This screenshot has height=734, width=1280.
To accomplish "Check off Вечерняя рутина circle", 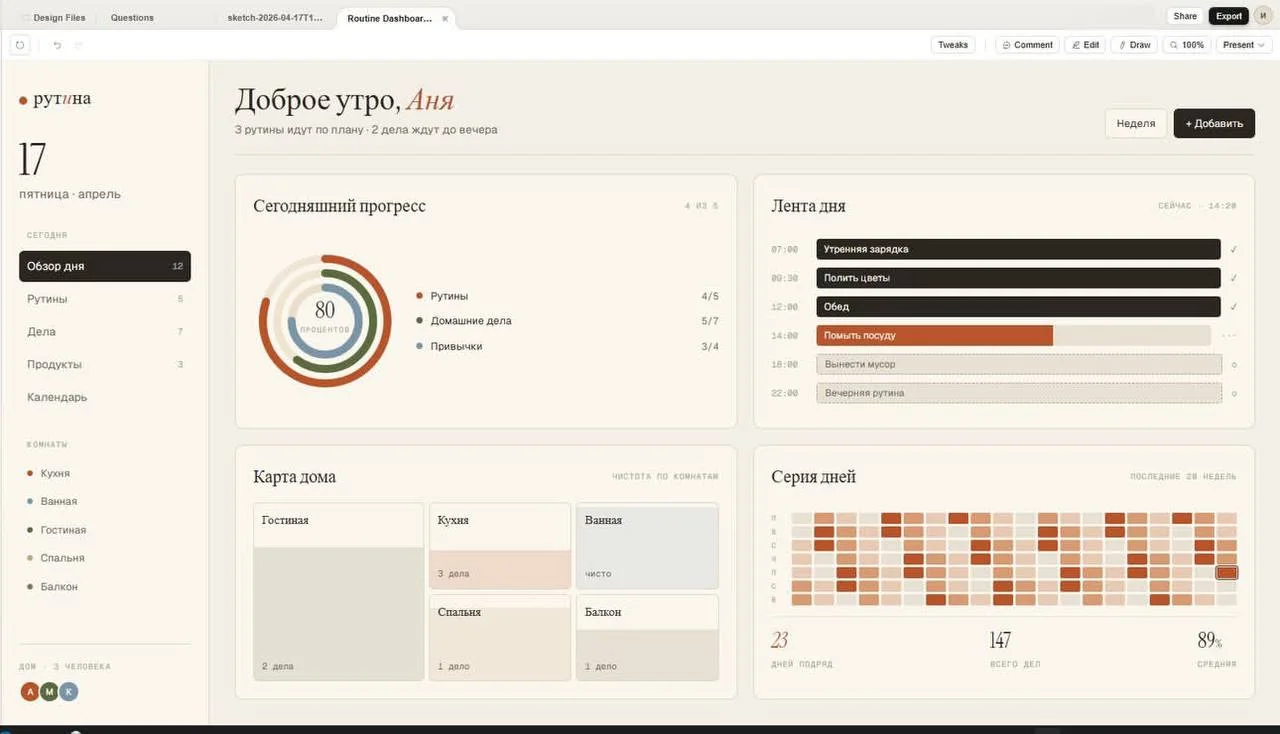I will (x=1235, y=394).
